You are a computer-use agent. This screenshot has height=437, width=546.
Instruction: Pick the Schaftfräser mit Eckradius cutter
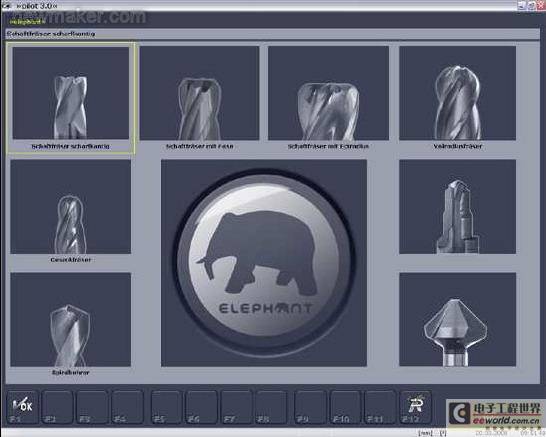click(x=328, y=93)
